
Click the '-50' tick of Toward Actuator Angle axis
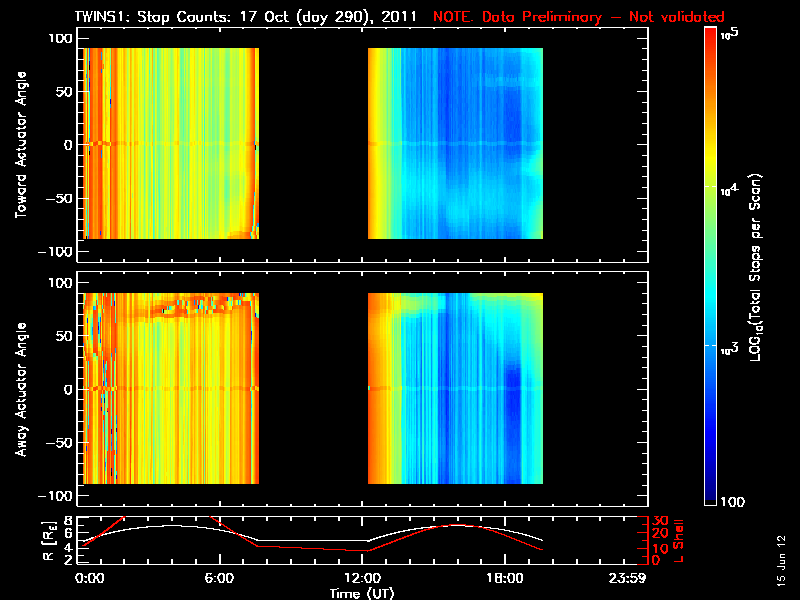59,198
